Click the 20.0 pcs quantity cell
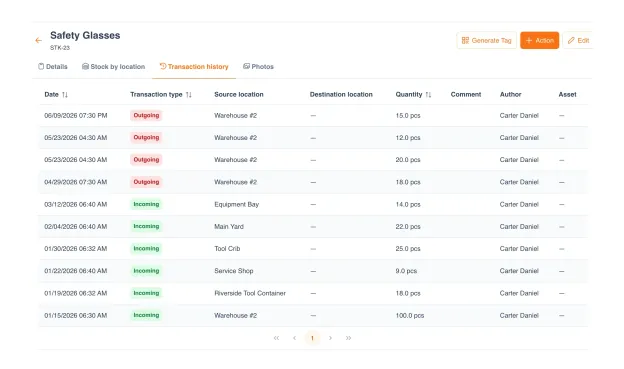The width and height of the screenshot is (624, 369). click(x=408, y=160)
